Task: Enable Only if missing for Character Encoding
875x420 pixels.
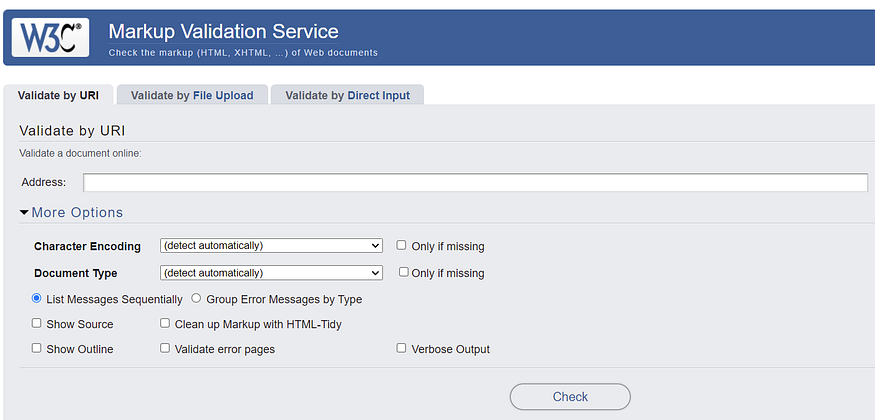Action: (x=402, y=245)
